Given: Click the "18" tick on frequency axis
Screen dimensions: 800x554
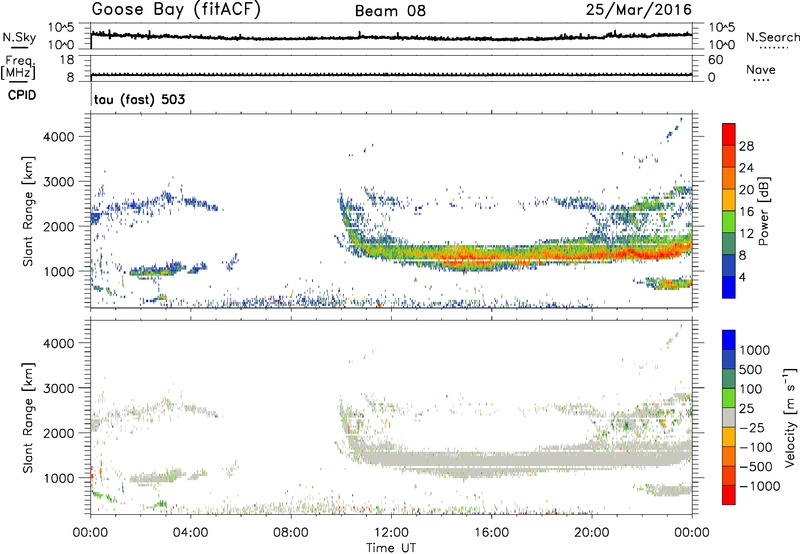Looking at the screenshot, I should pyautogui.click(x=66, y=60).
